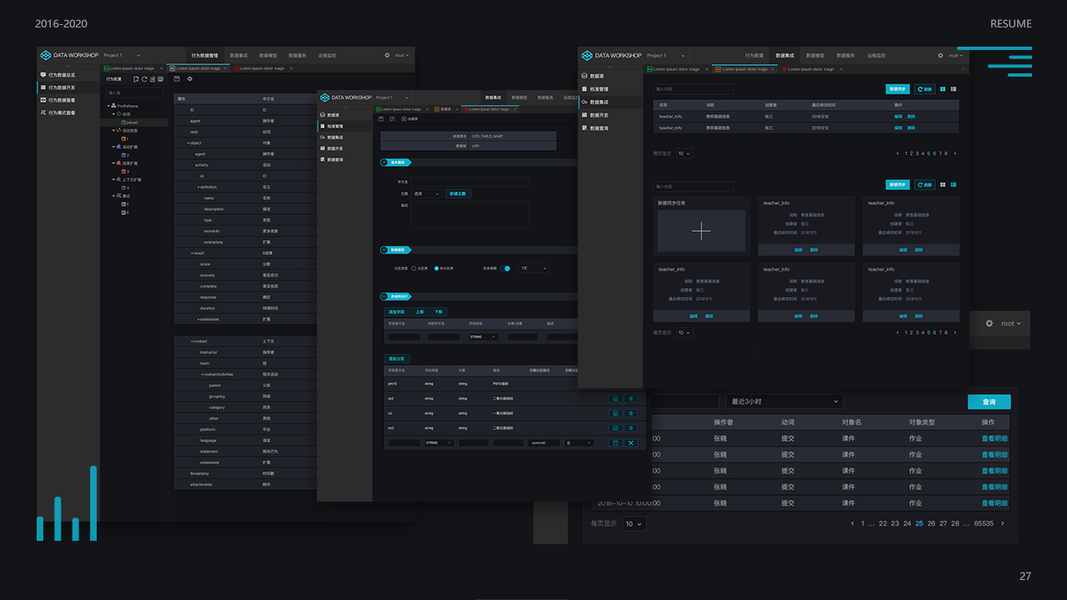Open 查看明细 link in 2018-10-10 row
Image resolution: width=1067 pixels, height=600 pixels.
[994, 503]
